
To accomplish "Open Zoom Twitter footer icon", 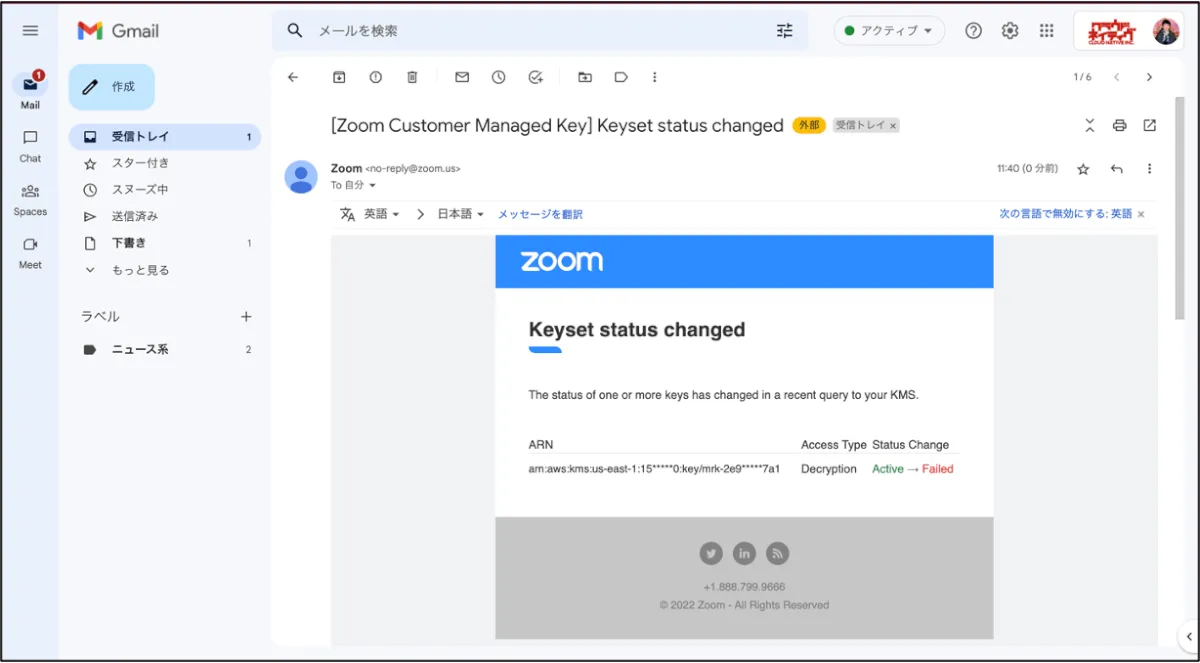I will click(711, 553).
